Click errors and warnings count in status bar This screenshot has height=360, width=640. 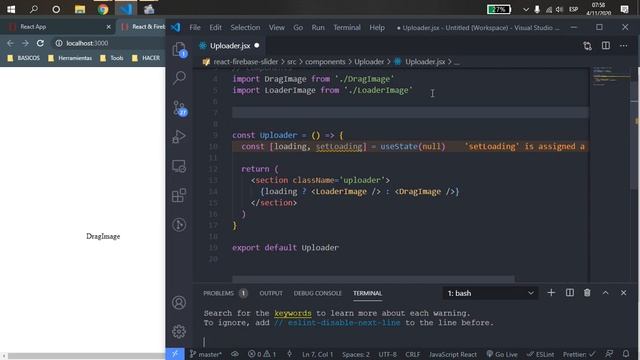click(x=262, y=354)
